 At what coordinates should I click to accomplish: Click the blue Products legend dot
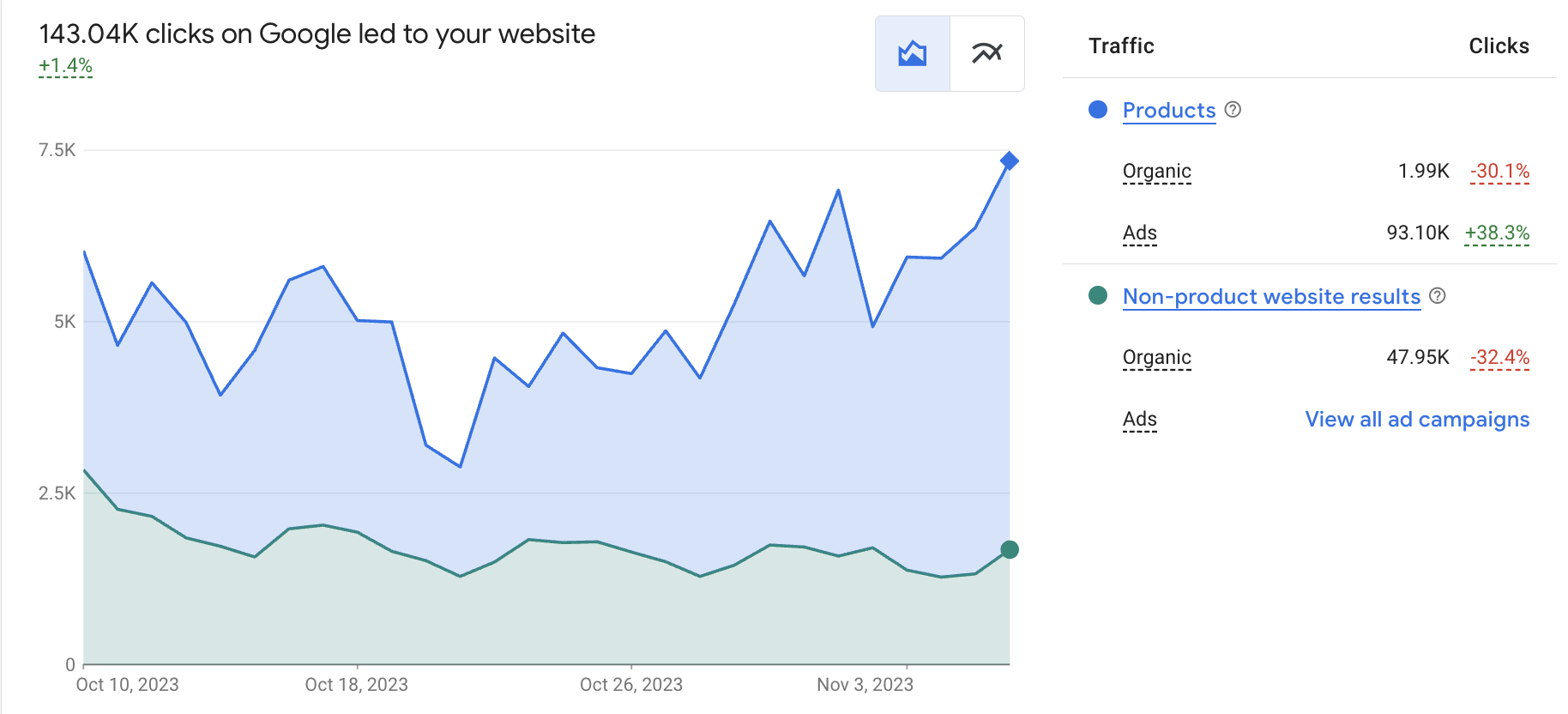(1098, 110)
